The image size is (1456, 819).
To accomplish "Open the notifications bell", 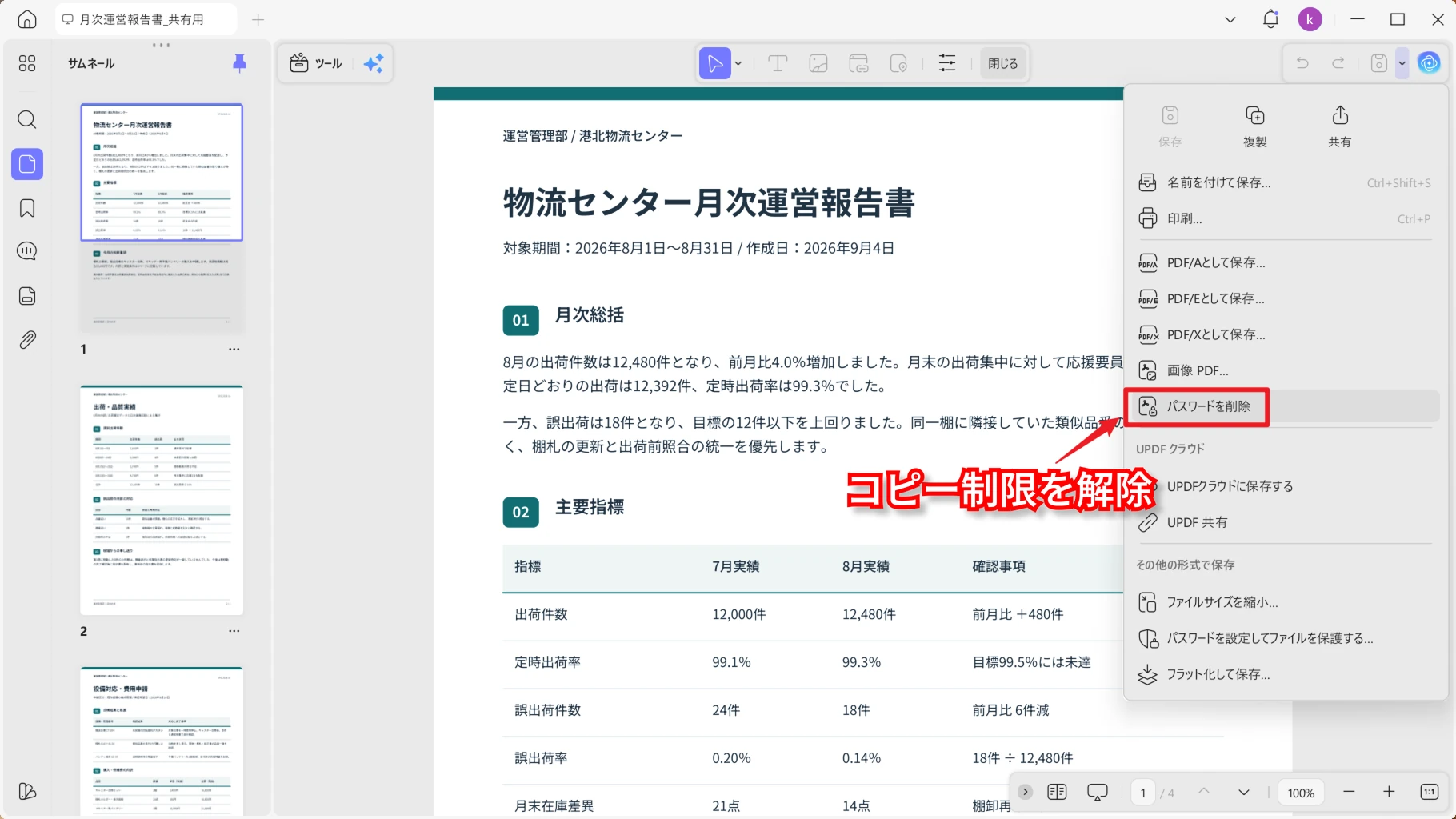I will click(1270, 19).
